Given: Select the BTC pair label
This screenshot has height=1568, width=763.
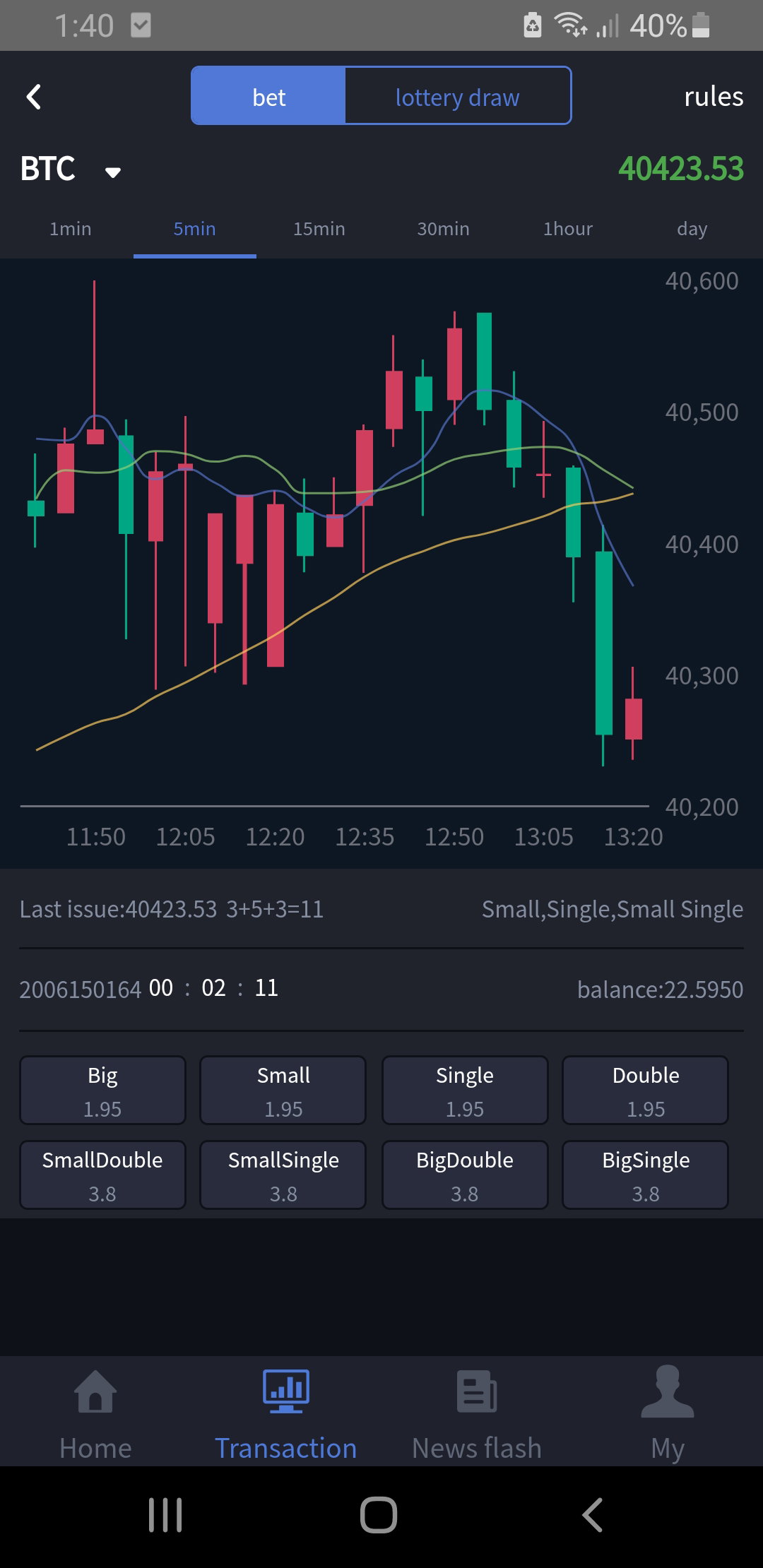Looking at the screenshot, I should pyautogui.click(x=47, y=169).
